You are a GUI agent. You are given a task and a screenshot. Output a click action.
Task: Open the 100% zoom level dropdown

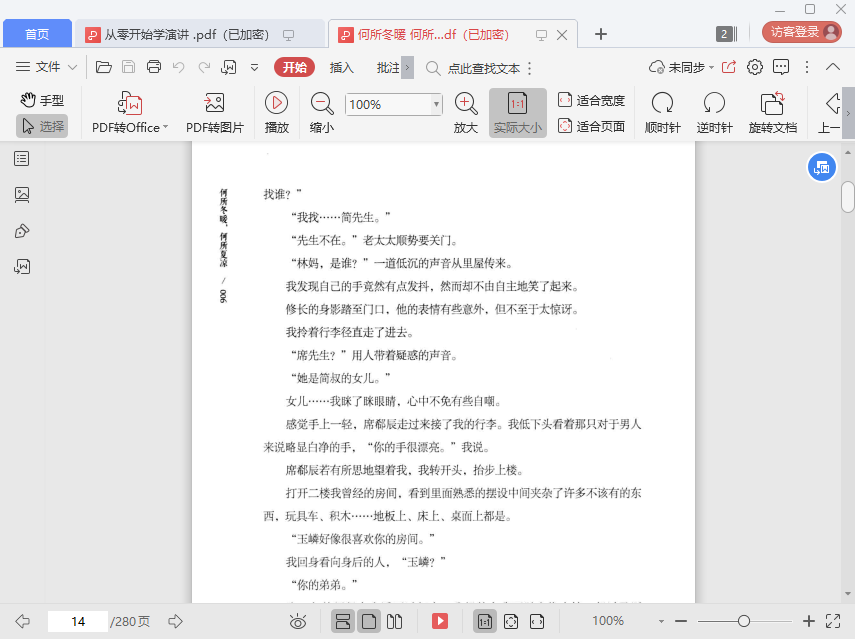tap(436, 104)
